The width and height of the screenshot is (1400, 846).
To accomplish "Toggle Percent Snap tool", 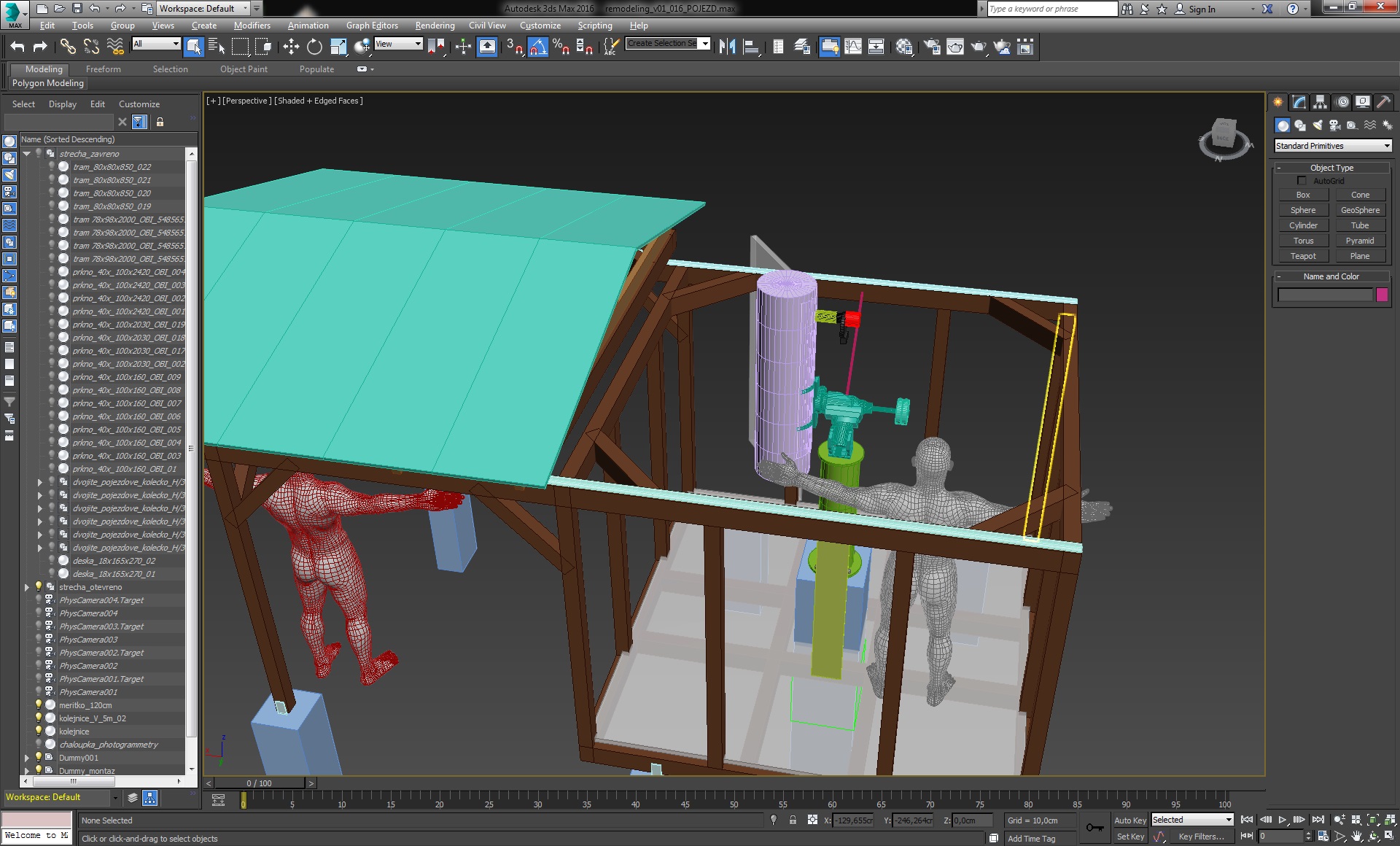I will pyautogui.click(x=561, y=47).
